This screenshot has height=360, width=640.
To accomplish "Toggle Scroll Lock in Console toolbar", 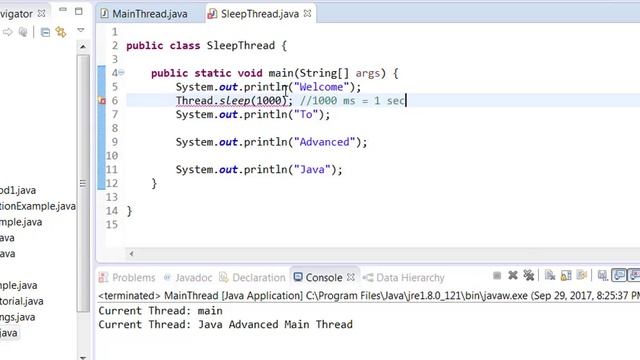I will click(x=566, y=276).
